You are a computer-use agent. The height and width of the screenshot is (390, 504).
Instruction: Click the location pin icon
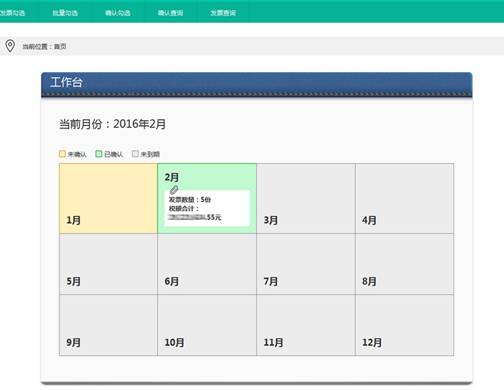[10, 46]
